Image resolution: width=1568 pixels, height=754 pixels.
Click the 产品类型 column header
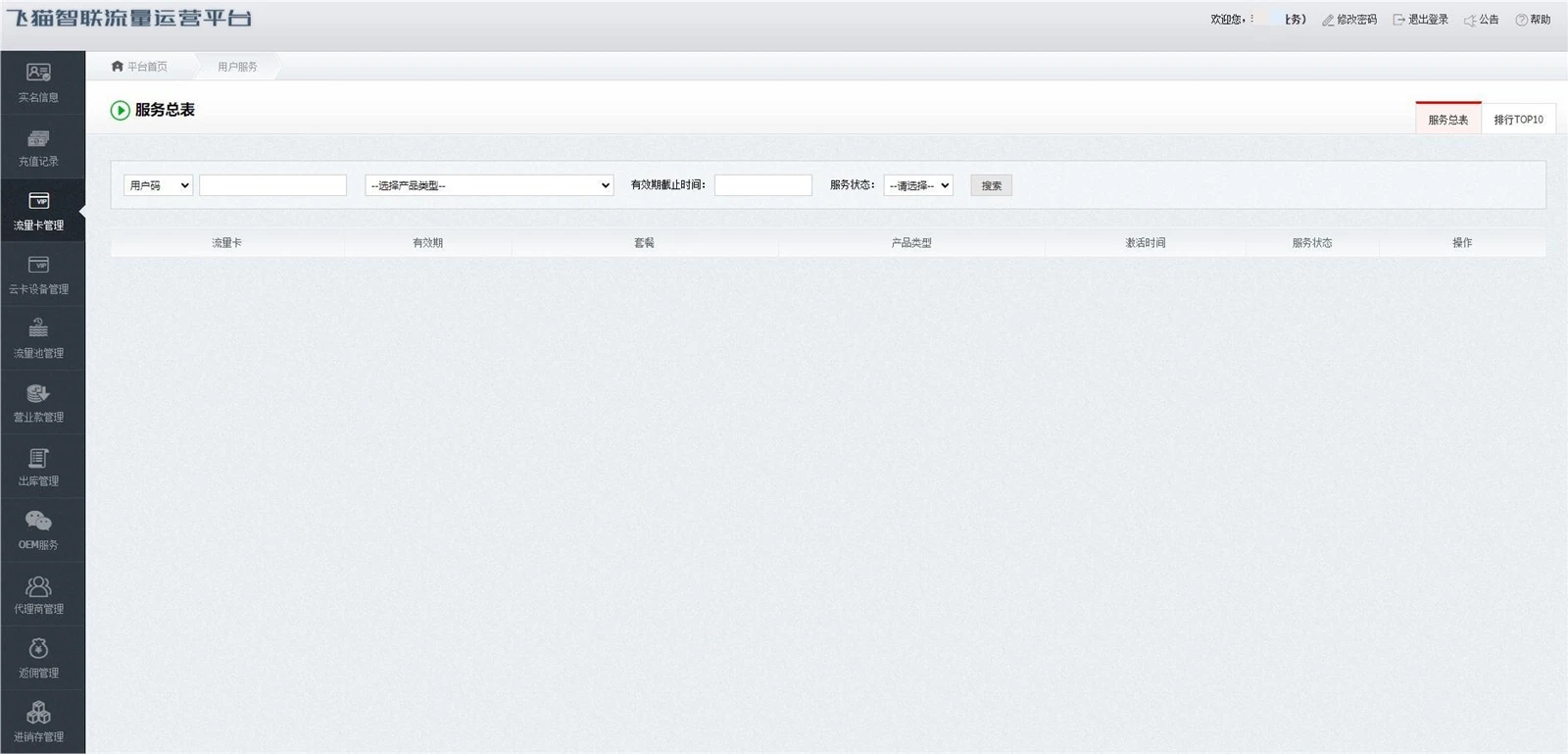911,243
